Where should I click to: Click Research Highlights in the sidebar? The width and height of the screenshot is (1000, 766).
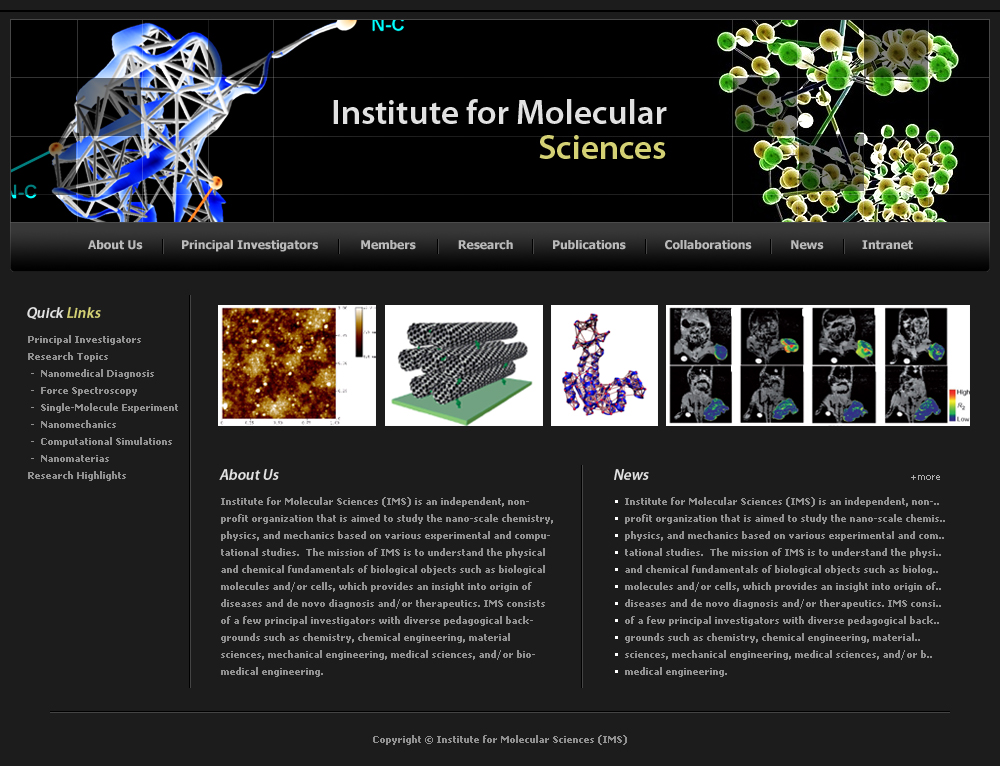pos(77,476)
